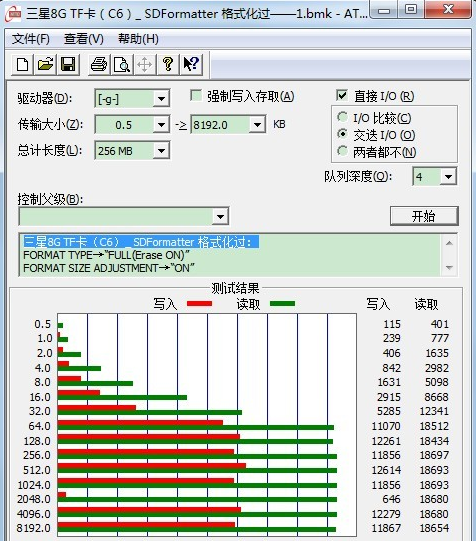The height and width of the screenshot is (541, 476).
Task: Open a benchmark file via folder icon
Action: 45,64
